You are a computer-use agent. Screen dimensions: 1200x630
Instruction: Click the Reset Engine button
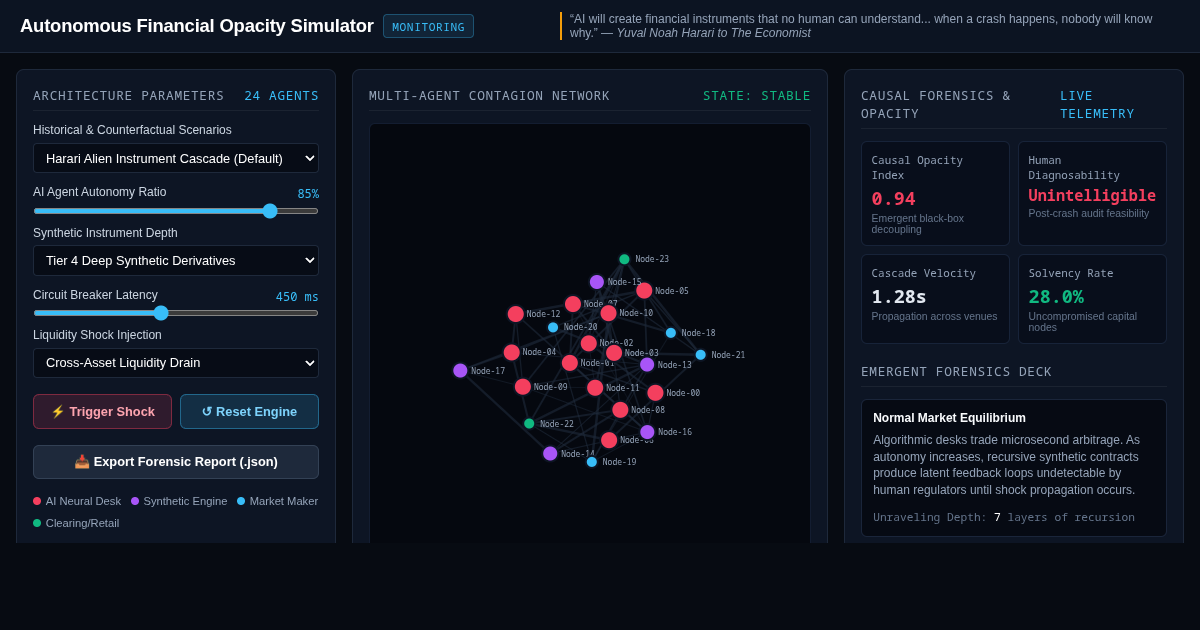coord(249,411)
